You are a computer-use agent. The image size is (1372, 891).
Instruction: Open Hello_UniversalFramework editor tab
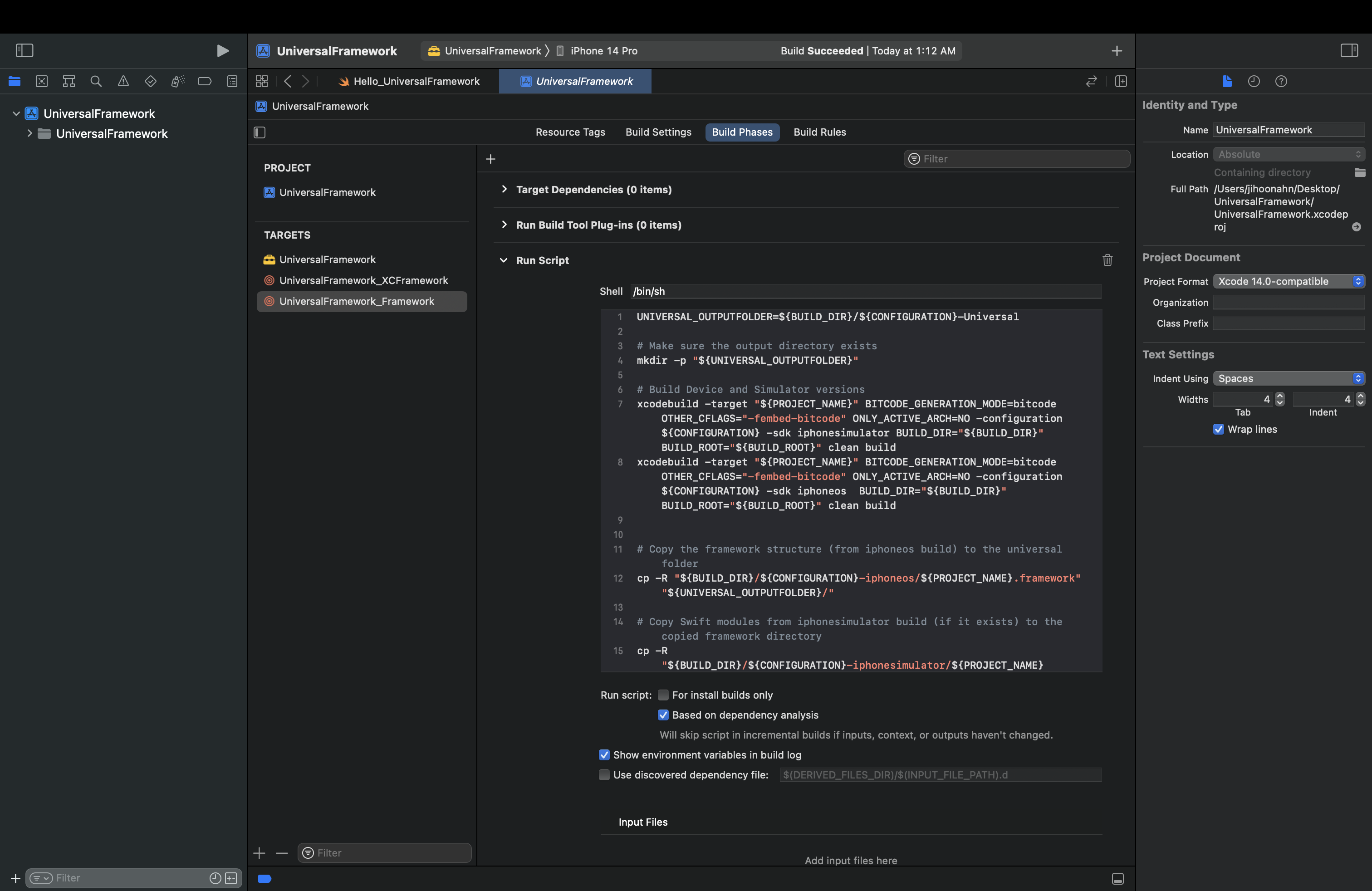409,81
